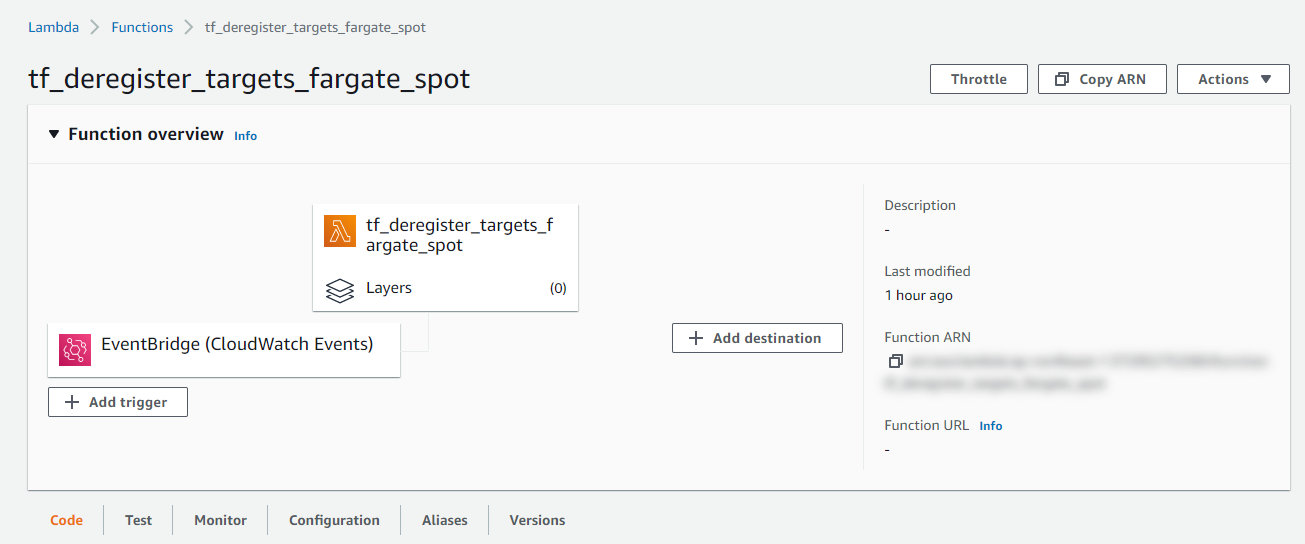1305x544 pixels.
Task: Open the Info link beside Function URL
Action: (990, 426)
